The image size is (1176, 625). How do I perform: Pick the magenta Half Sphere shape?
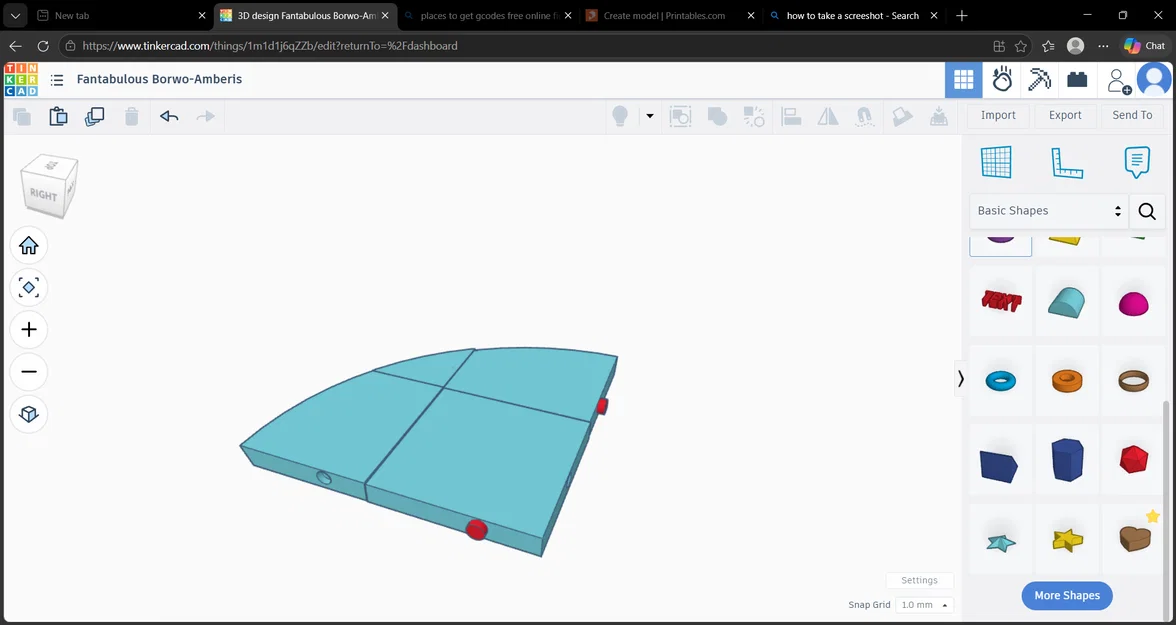click(x=1133, y=302)
